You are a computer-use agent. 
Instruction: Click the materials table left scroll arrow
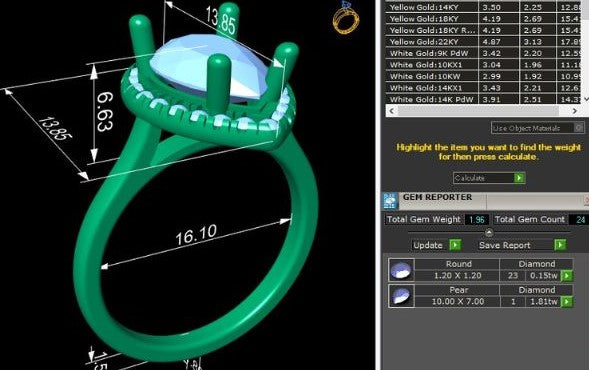coord(391,111)
